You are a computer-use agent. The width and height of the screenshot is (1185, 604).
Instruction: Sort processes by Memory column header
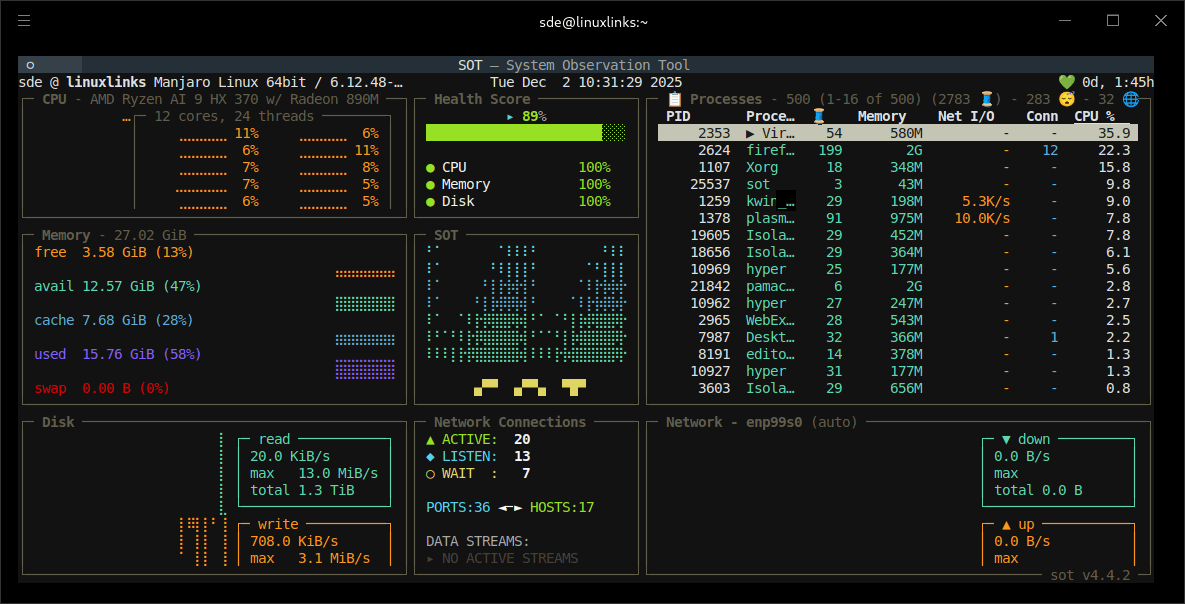881,116
